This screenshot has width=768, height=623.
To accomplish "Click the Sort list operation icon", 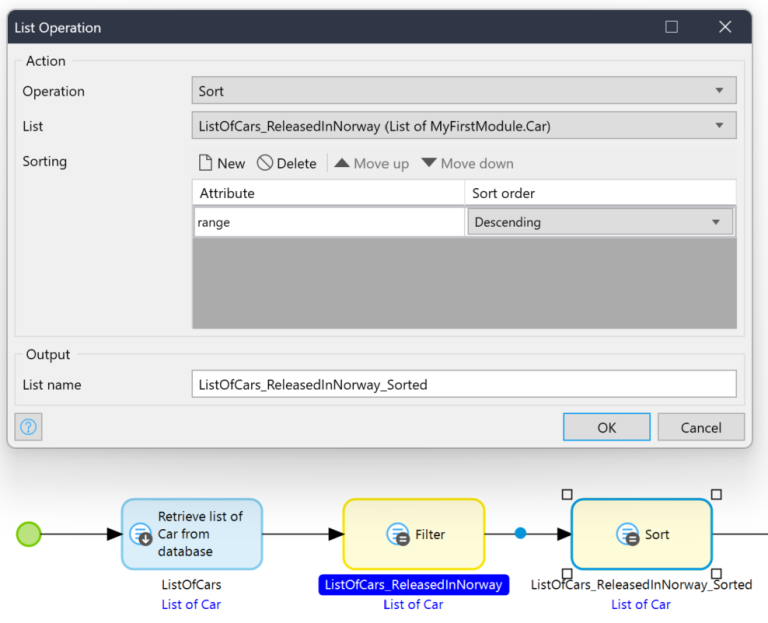I will [x=627, y=534].
